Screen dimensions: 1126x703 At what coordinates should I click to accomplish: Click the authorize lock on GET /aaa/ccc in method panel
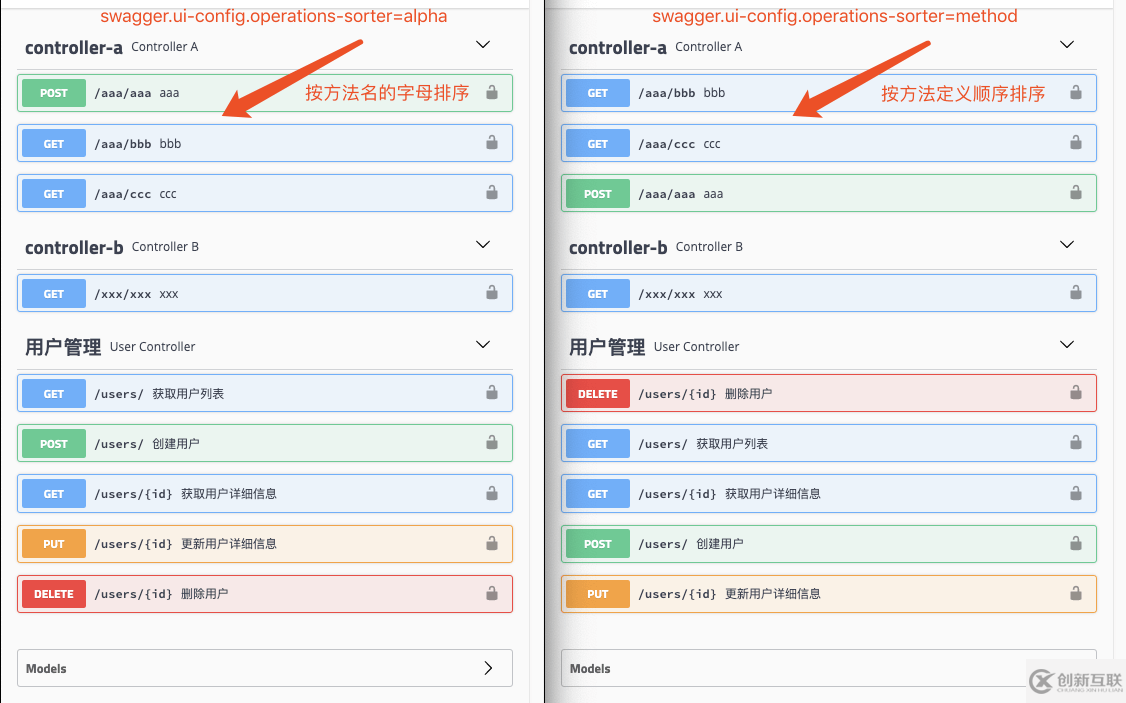click(x=1075, y=142)
